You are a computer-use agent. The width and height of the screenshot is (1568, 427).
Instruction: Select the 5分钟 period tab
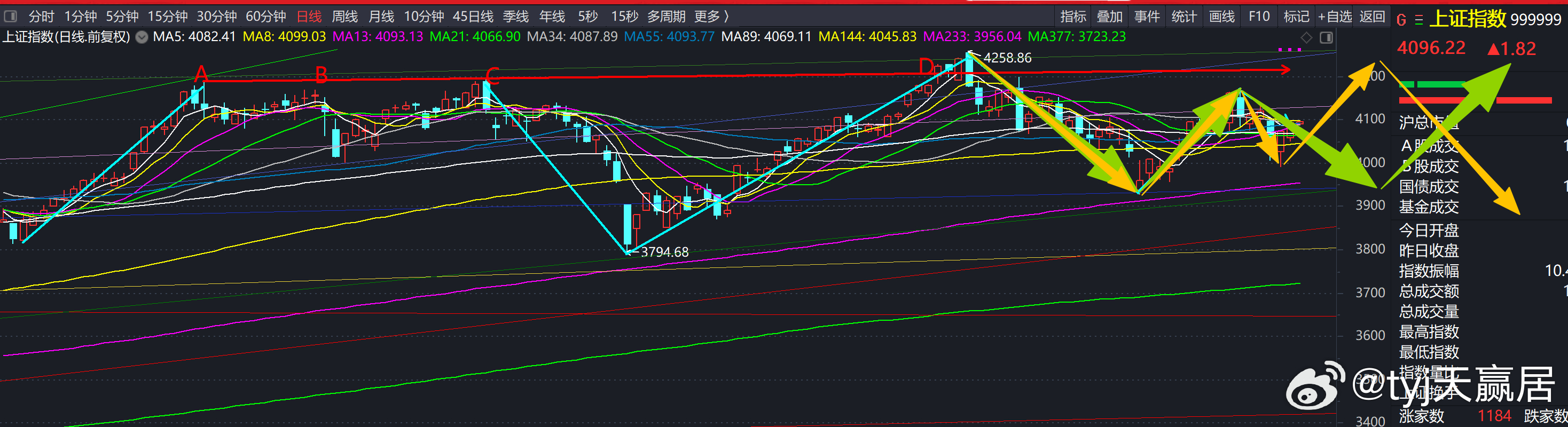pos(122,17)
